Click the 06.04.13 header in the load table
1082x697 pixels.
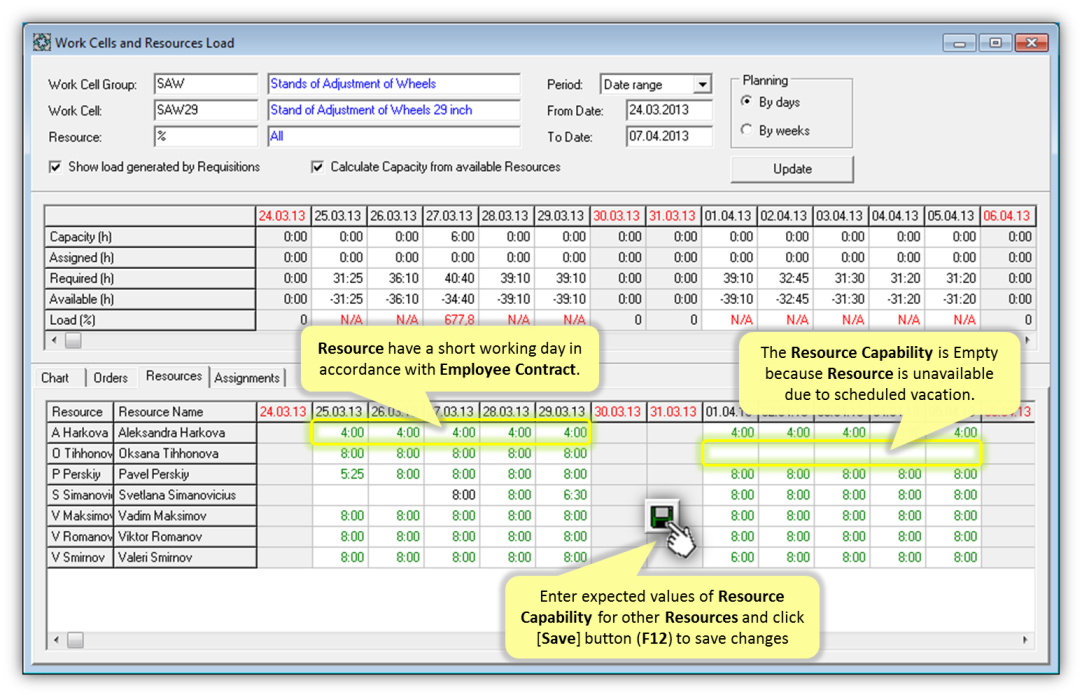pyautogui.click(x=1006, y=216)
